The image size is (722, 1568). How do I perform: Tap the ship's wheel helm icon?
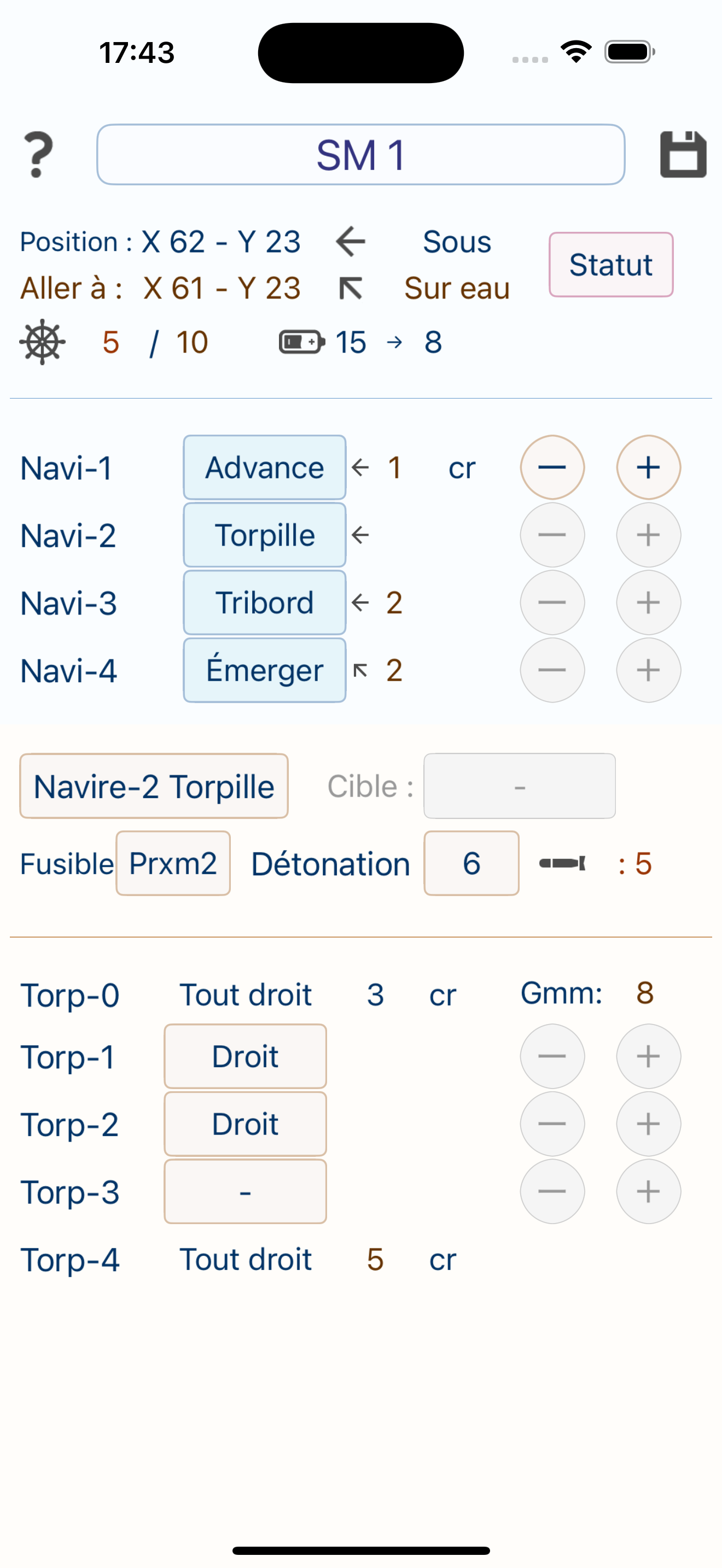point(42,342)
